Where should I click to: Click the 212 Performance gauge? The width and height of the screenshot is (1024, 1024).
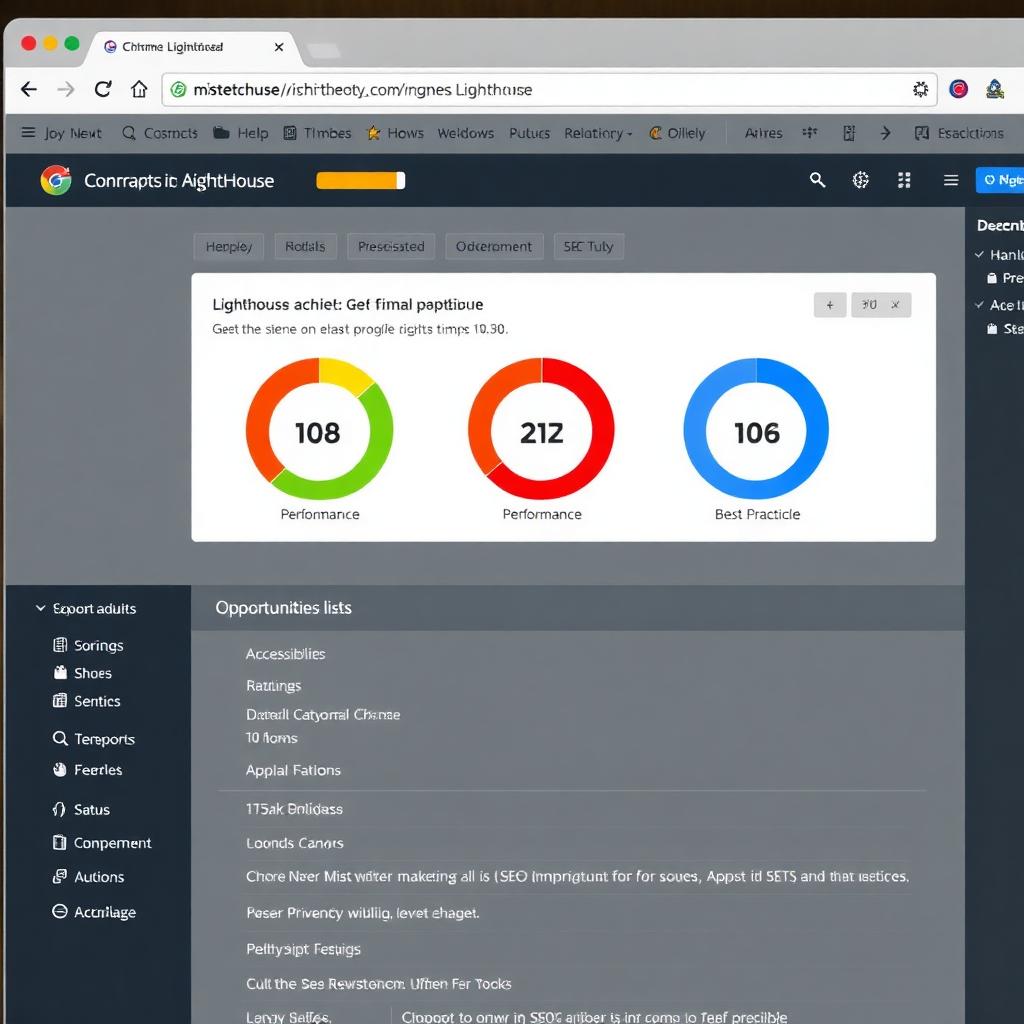[x=541, y=429]
